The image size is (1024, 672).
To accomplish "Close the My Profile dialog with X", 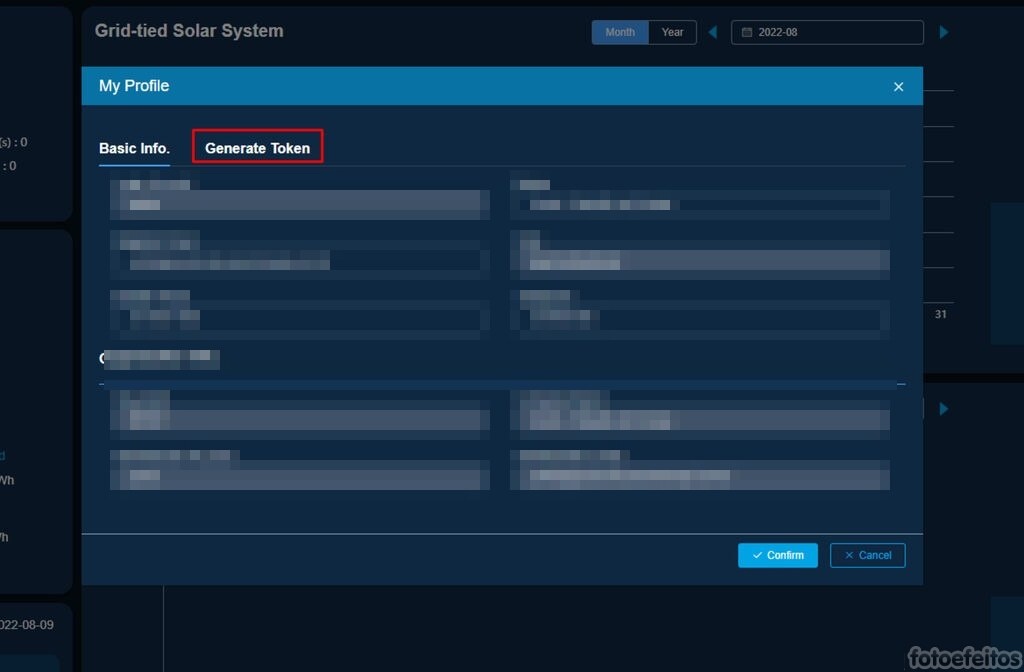I will click(898, 87).
